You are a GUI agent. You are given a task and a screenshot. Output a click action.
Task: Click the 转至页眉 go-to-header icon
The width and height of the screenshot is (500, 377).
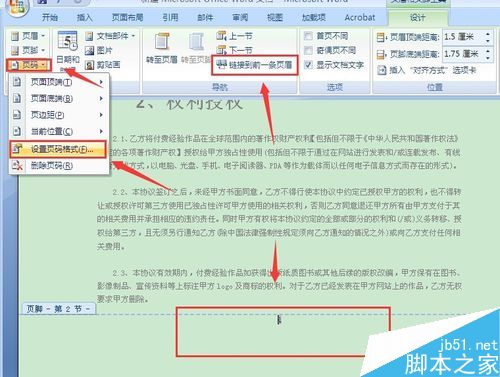coord(162,42)
